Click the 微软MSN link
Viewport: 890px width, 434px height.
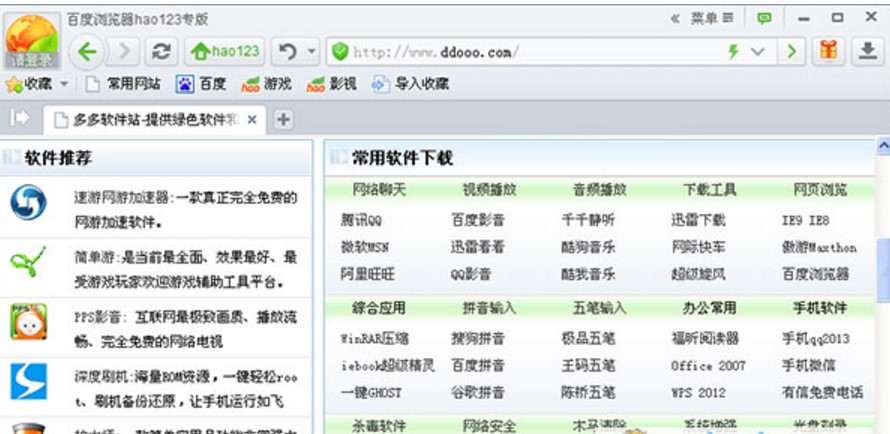[x=365, y=247]
